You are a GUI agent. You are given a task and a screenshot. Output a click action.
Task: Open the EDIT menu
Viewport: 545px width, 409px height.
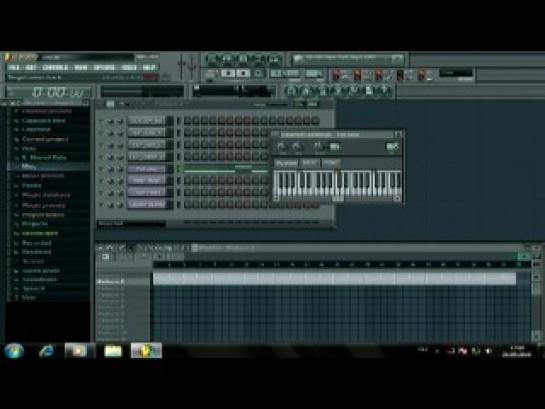point(31,67)
